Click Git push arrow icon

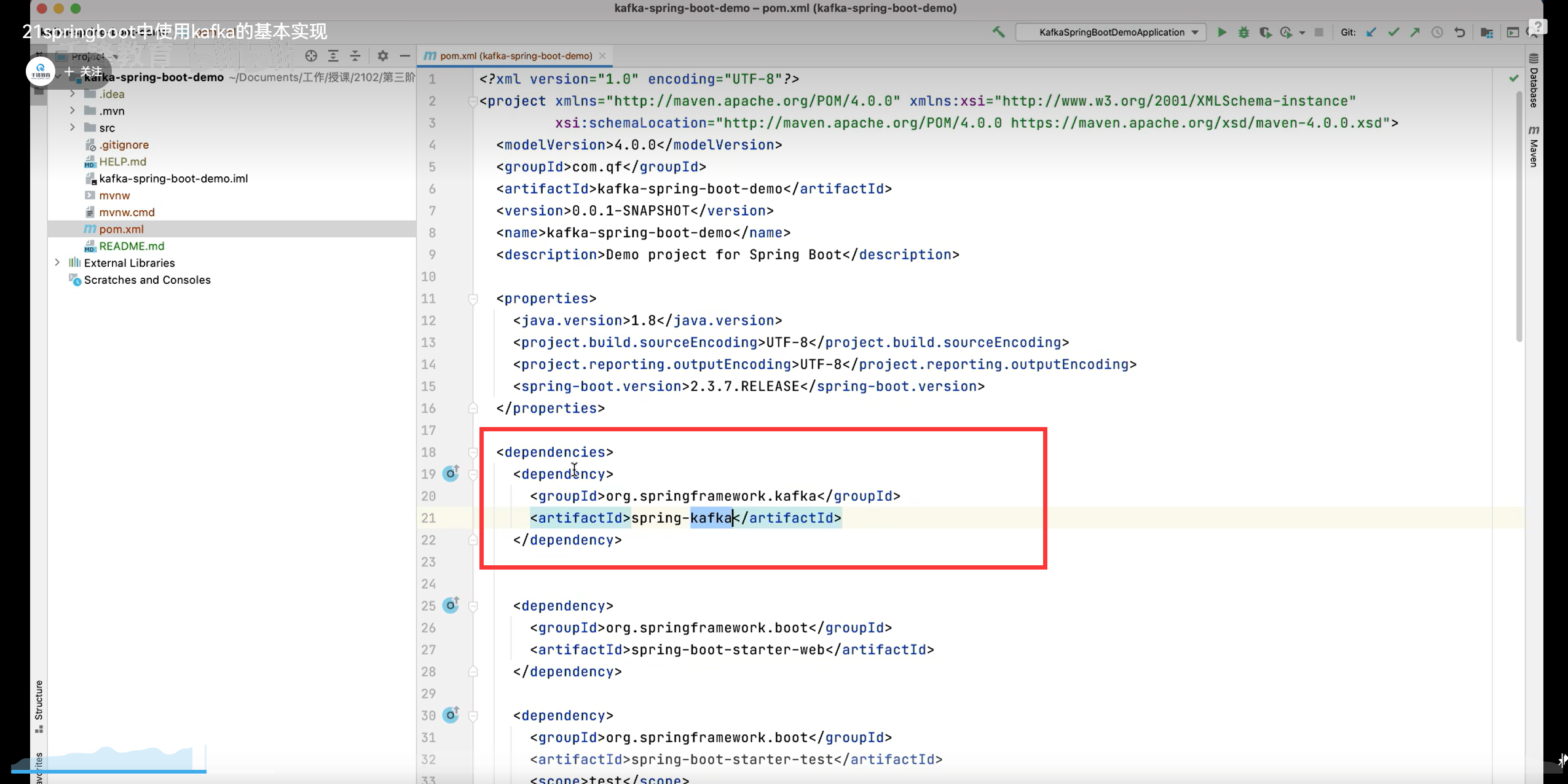click(x=1415, y=32)
